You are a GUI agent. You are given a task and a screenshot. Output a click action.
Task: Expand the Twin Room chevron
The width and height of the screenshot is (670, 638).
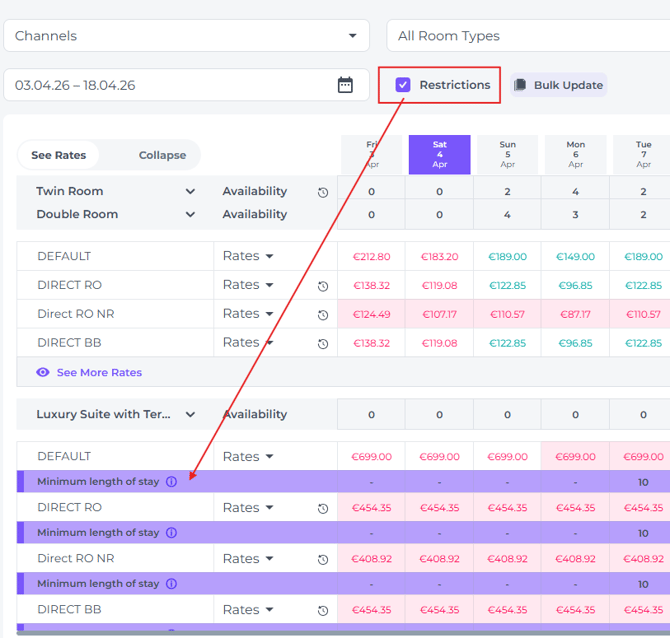[190, 191]
